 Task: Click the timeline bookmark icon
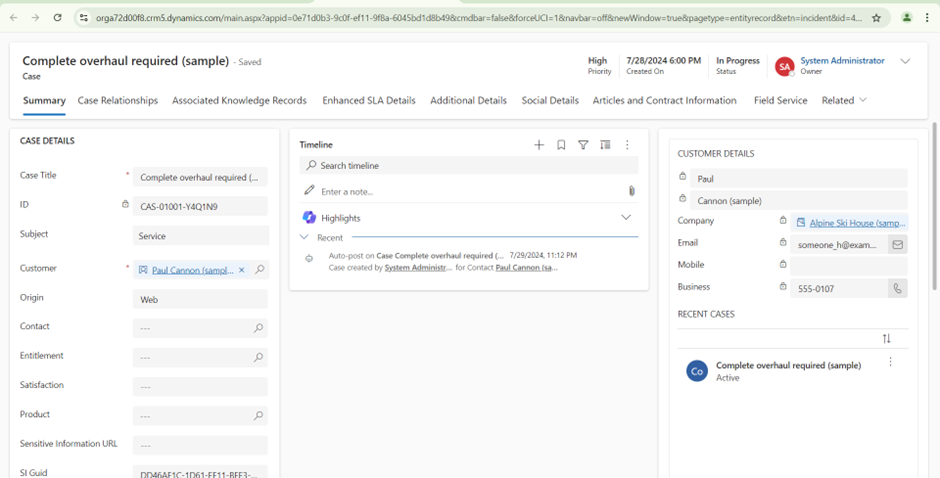(561, 145)
